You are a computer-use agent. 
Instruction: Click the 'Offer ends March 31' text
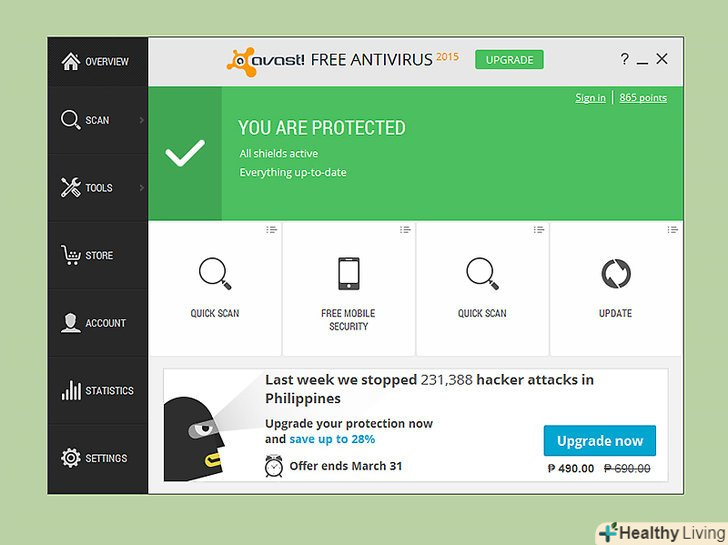click(345, 466)
